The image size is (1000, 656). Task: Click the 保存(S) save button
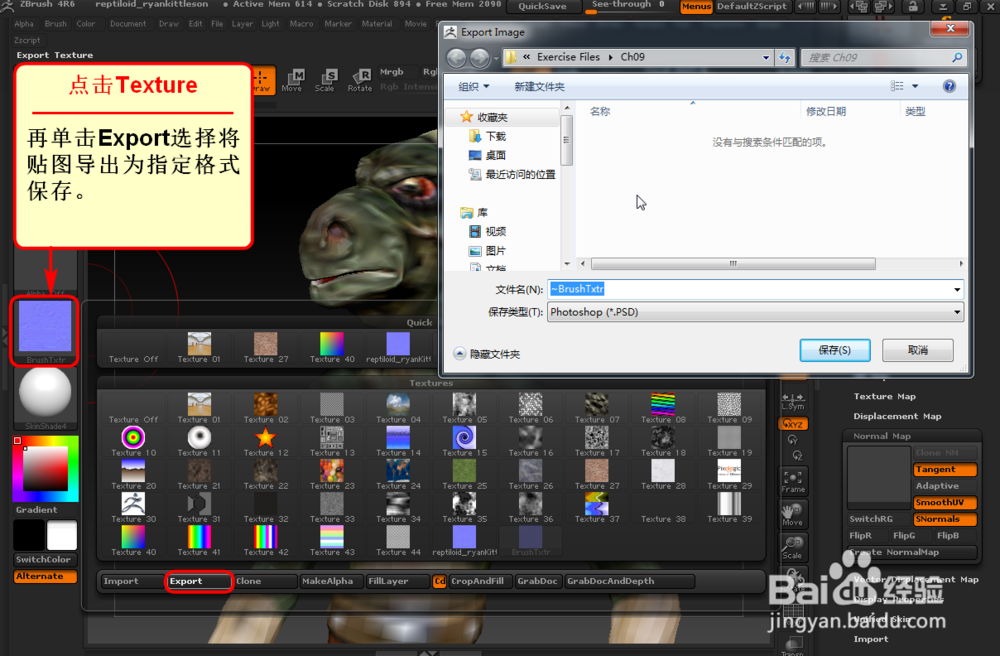click(835, 350)
